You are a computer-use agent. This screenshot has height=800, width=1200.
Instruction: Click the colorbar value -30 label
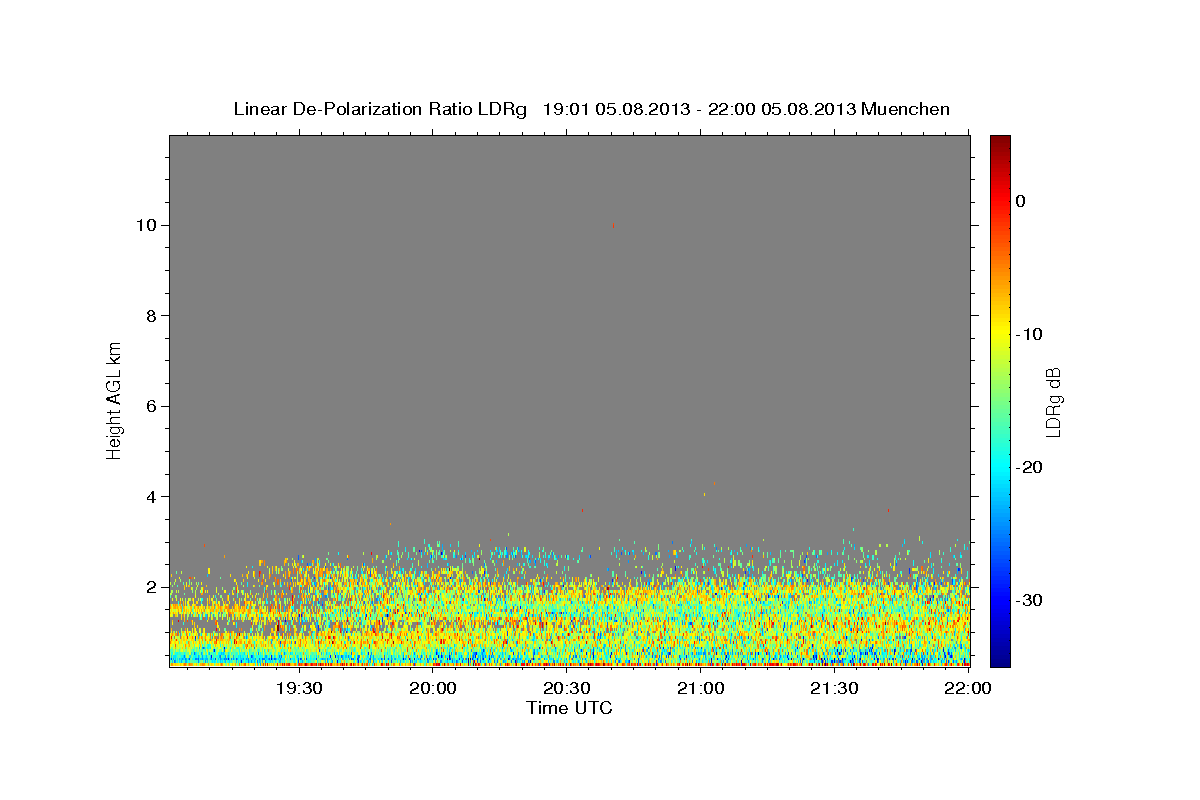pyautogui.click(x=1030, y=600)
